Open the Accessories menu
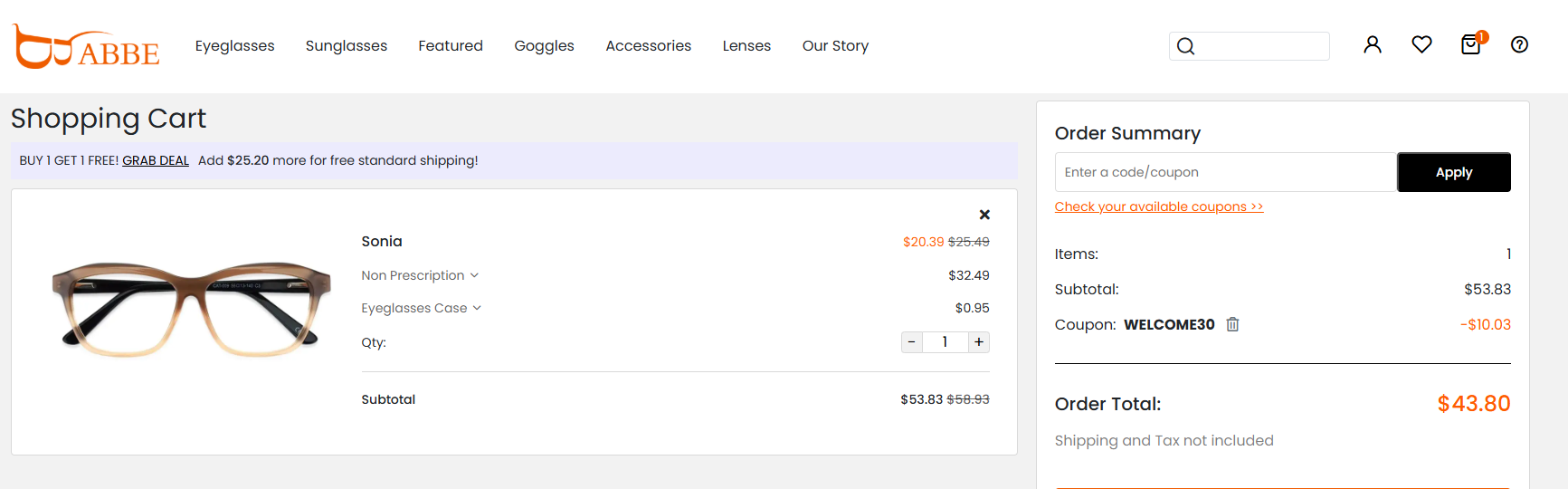The image size is (1568, 489). click(648, 46)
